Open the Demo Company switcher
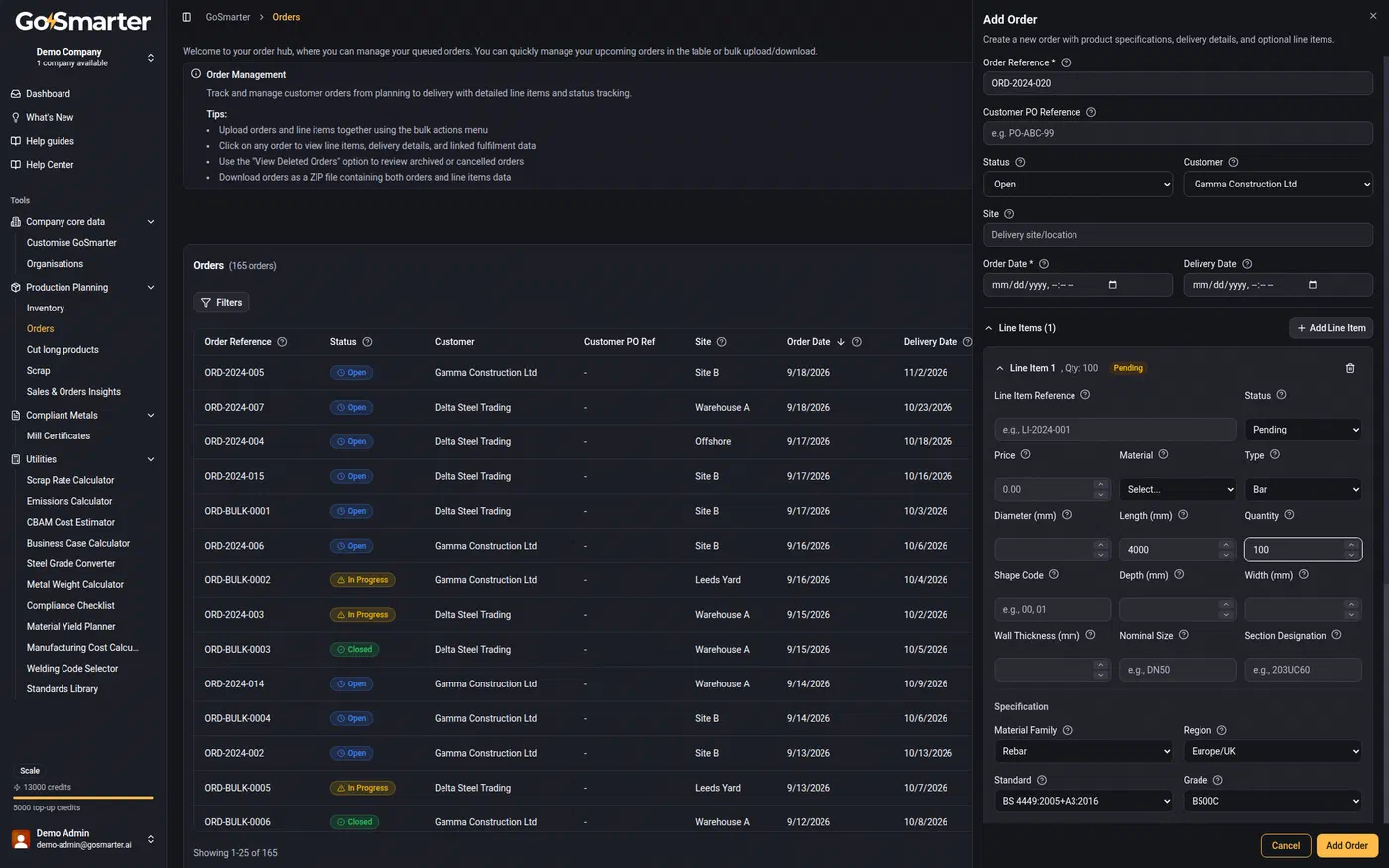The image size is (1389, 868). tap(83, 57)
